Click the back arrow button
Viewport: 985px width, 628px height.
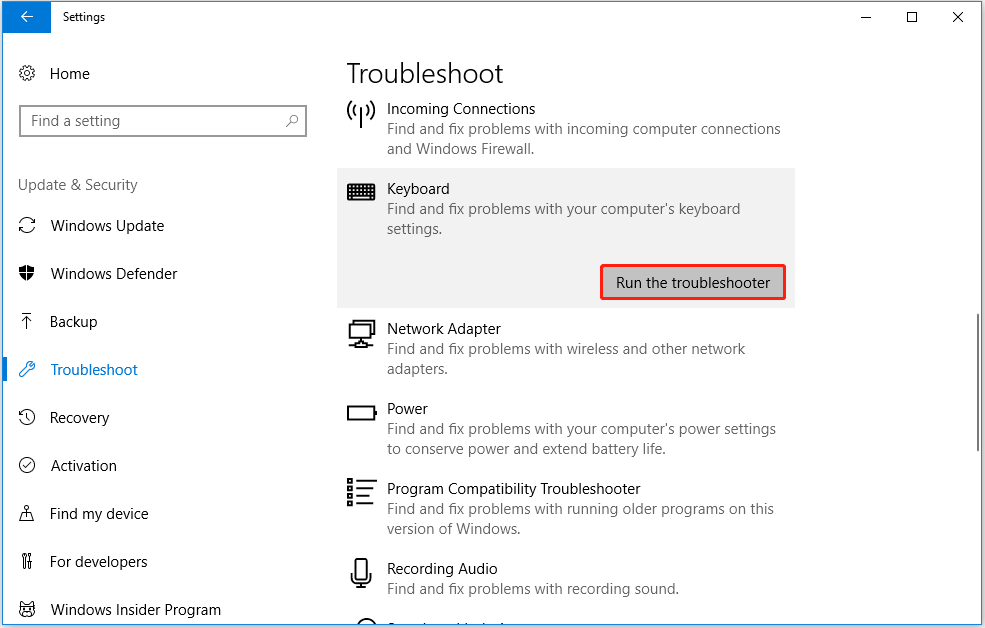26,17
